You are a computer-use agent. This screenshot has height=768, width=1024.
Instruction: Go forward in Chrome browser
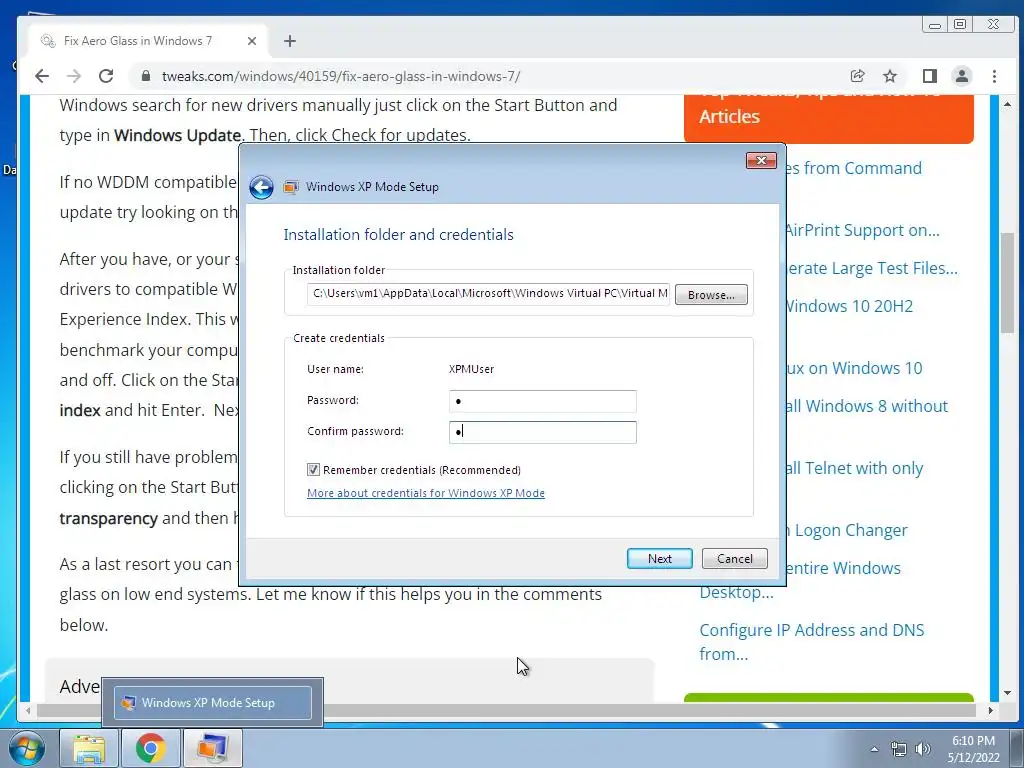74,76
